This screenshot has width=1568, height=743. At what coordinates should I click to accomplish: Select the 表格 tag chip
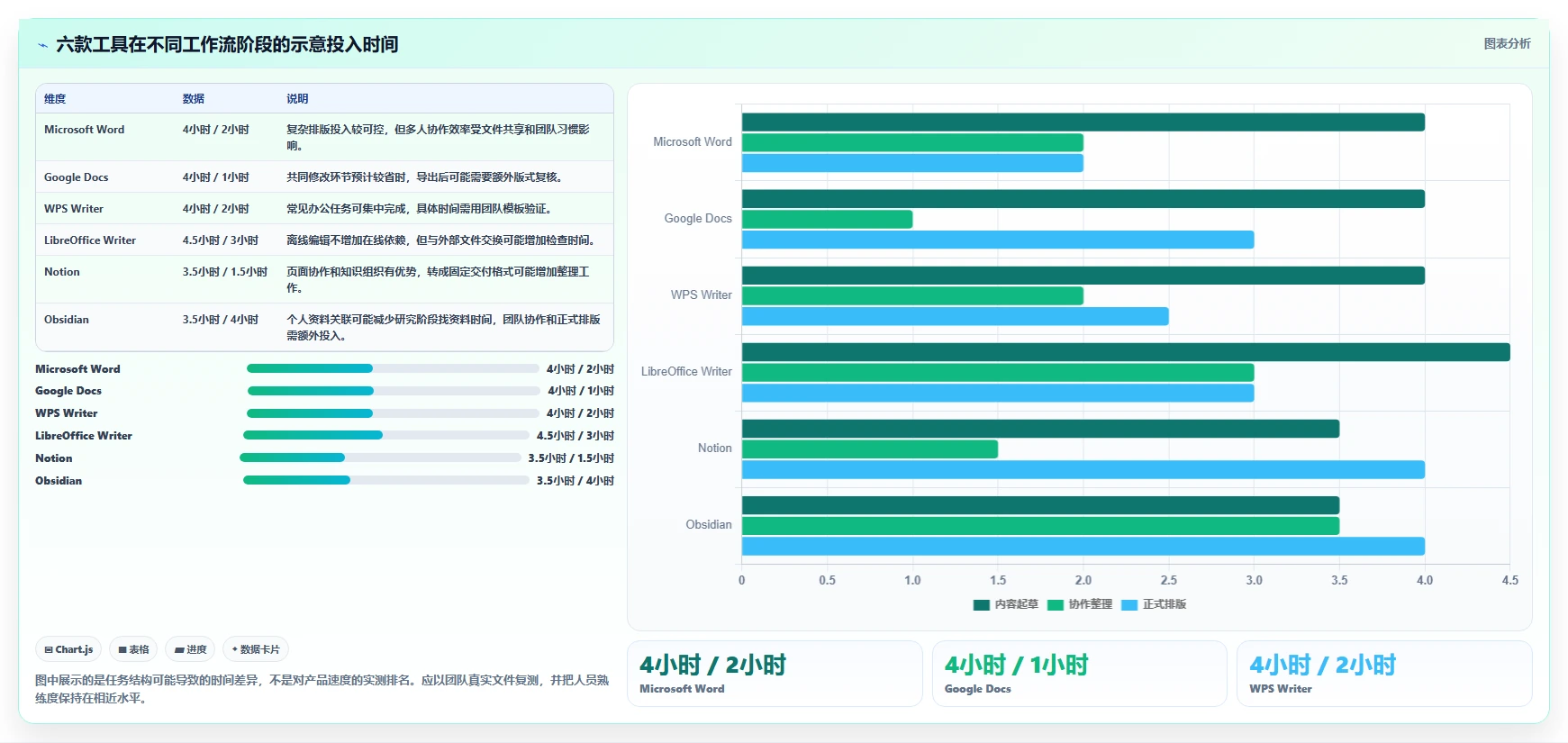pyautogui.click(x=133, y=649)
